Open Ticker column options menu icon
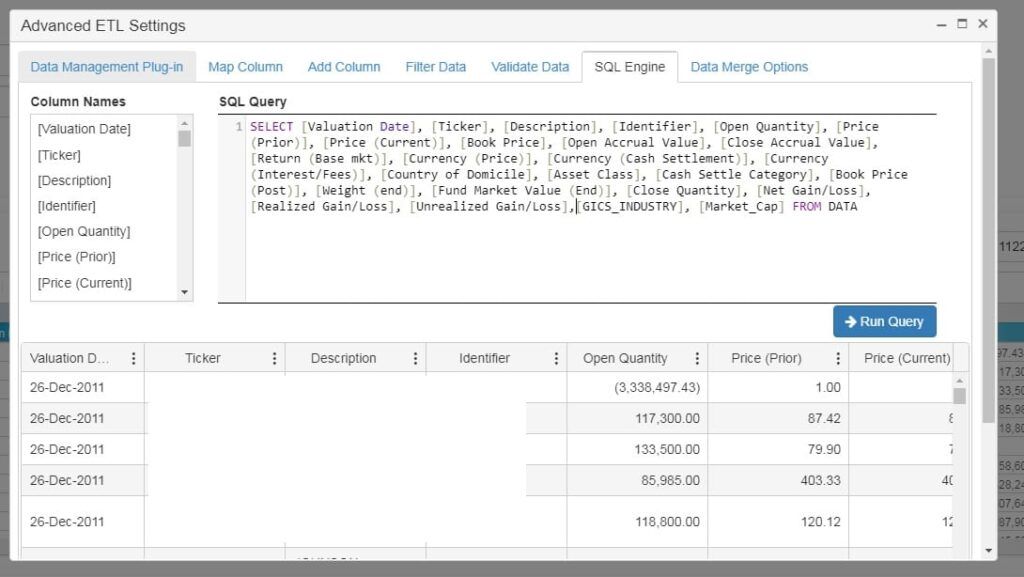The image size is (1024, 577). pyautogui.click(x=274, y=358)
